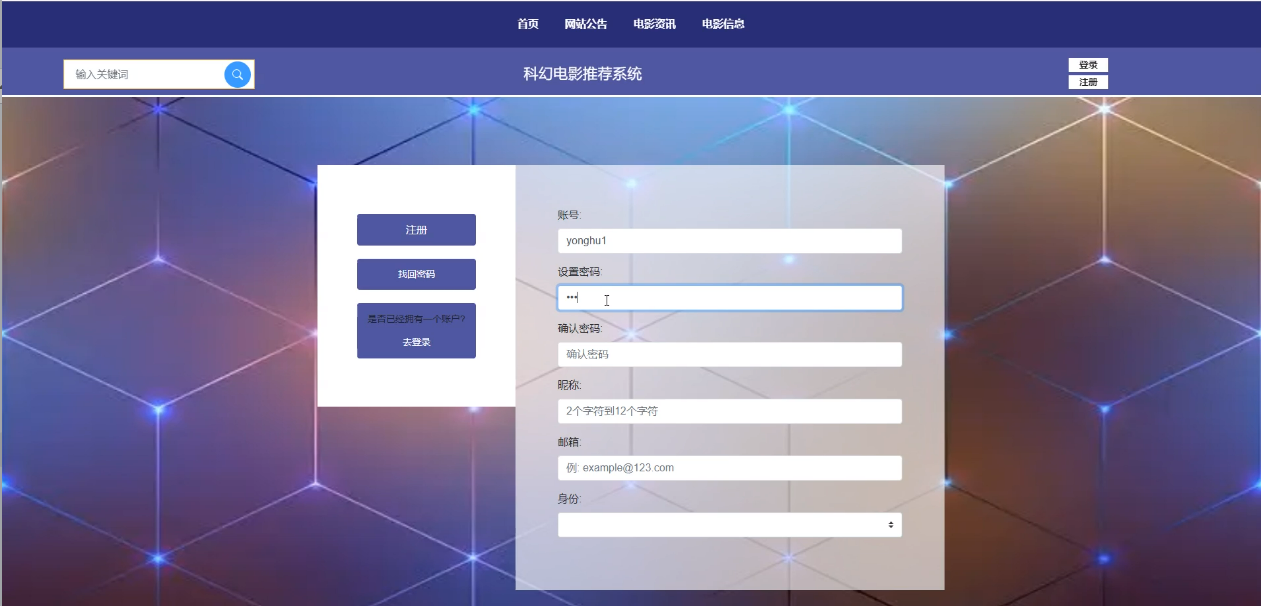Focus the 邮箱 email input field
The image size is (1261, 606).
click(x=730, y=468)
